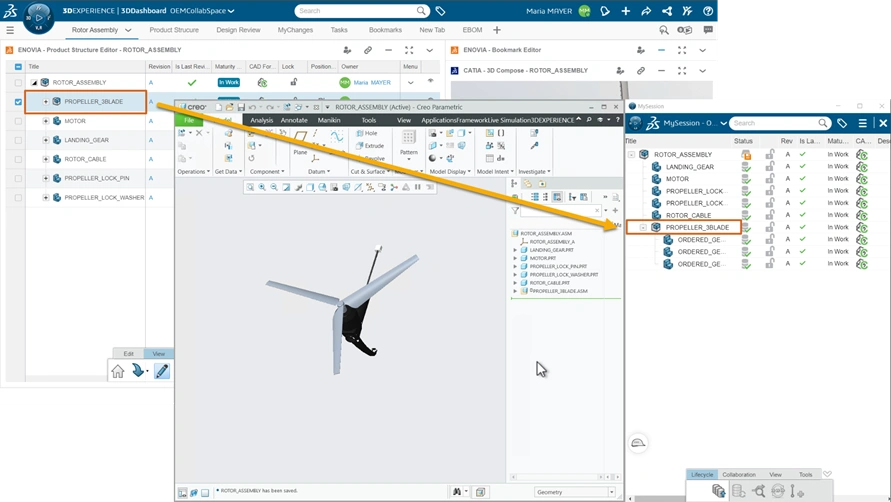
Task: Open the Annotate ribbon tab in Creo
Action: tap(294, 120)
